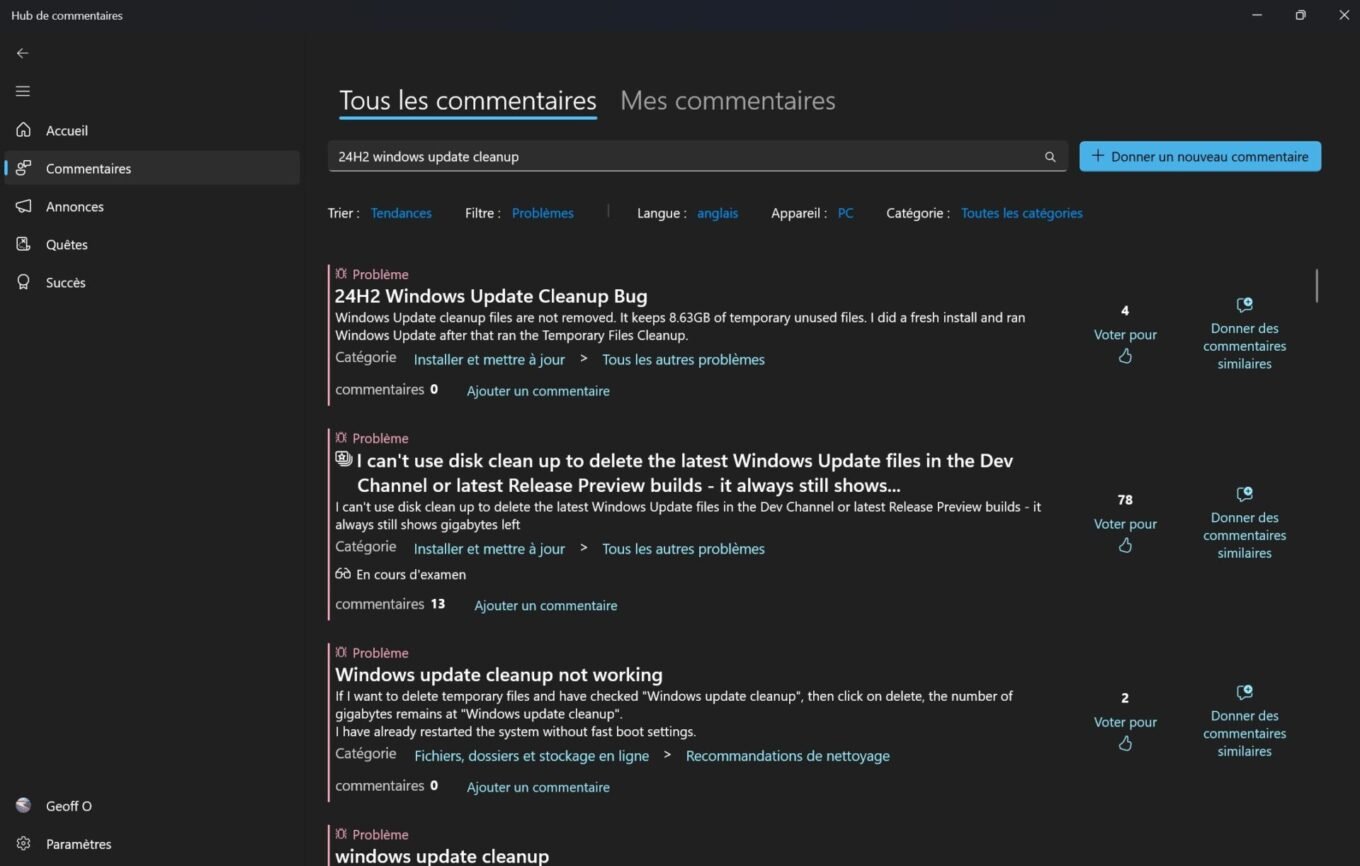Give similar feedback icon for not working post
This screenshot has width=1360, height=866.
[x=1244, y=692]
